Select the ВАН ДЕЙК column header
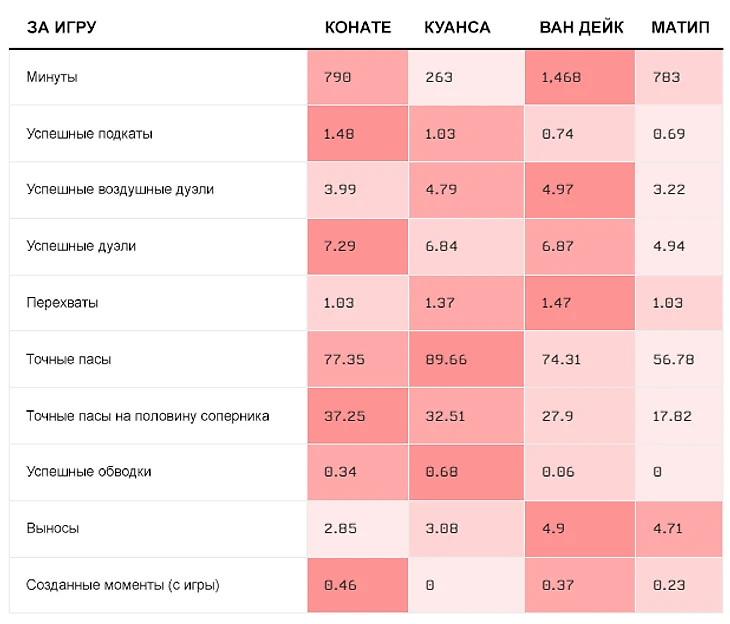 [581, 27]
